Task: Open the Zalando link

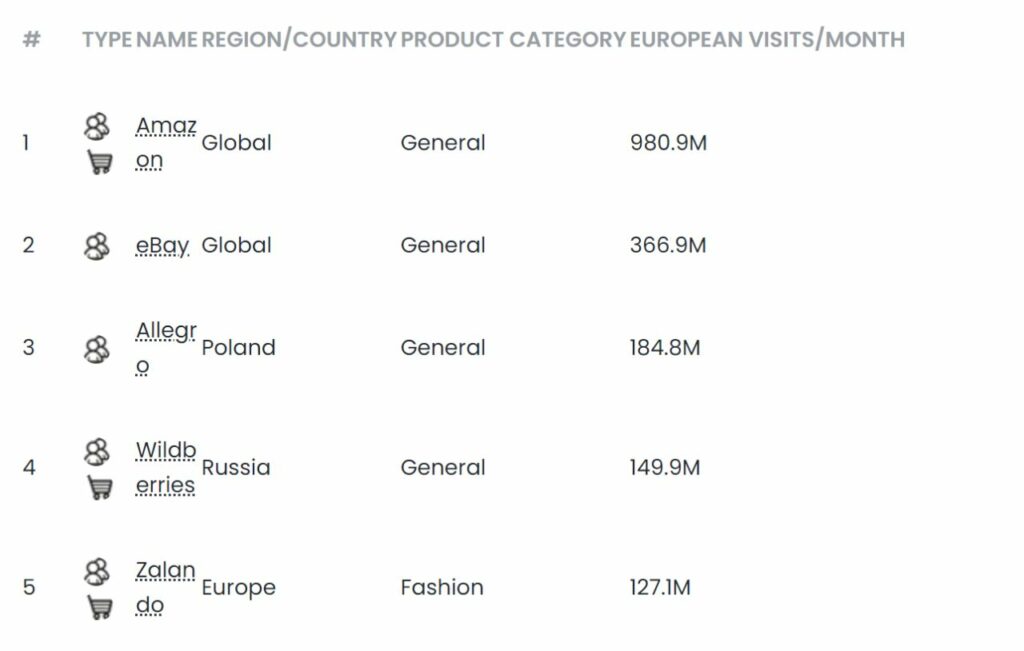Action: pos(165,588)
